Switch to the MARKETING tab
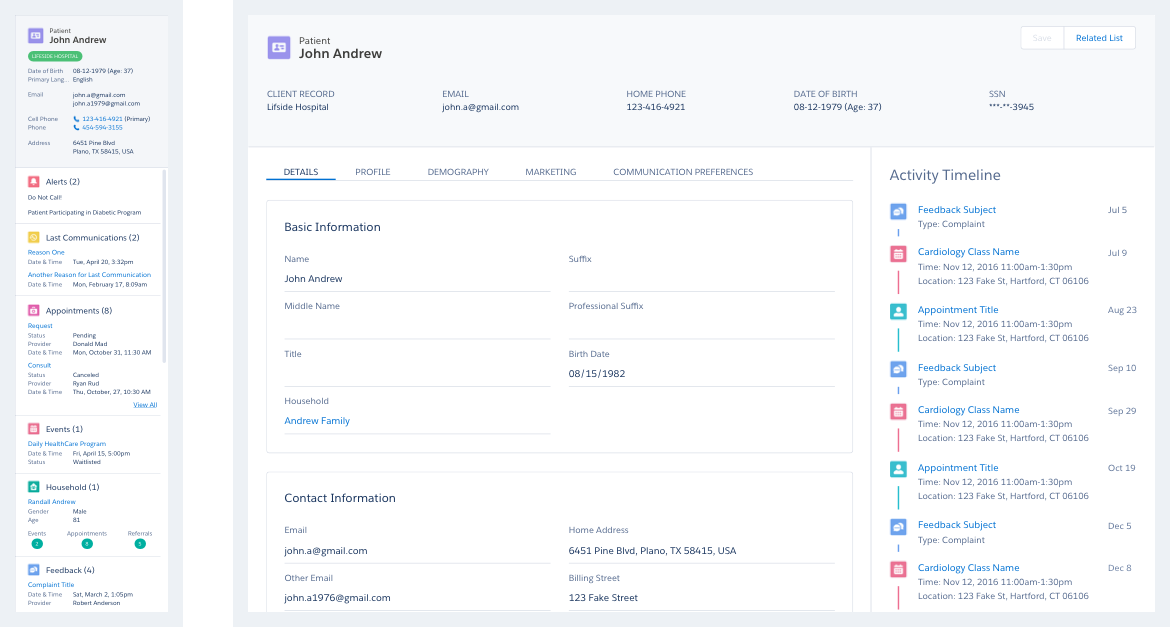Image resolution: width=1170 pixels, height=627 pixels. pyautogui.click(x=550, y=171)
